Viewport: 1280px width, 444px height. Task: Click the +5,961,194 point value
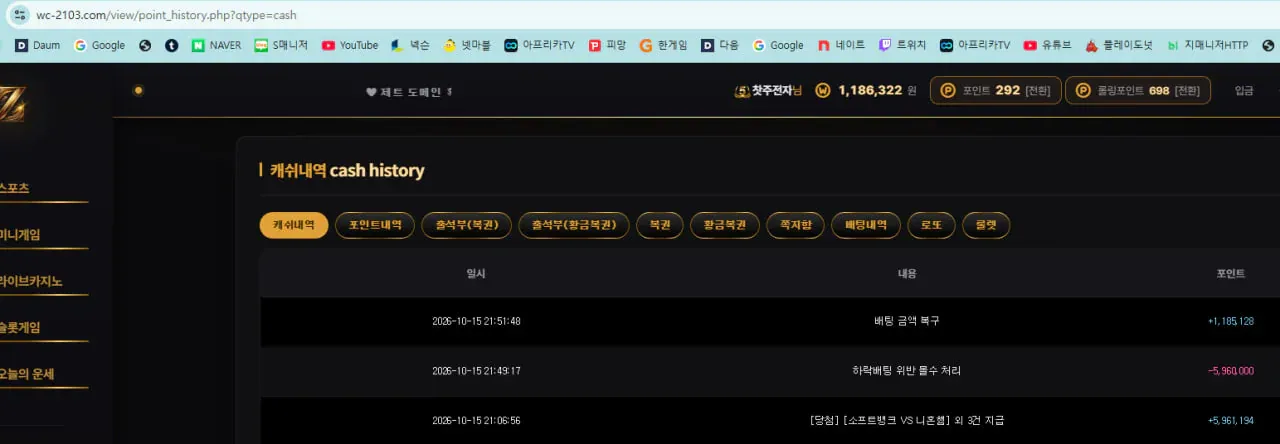(x=1230, y=420)
